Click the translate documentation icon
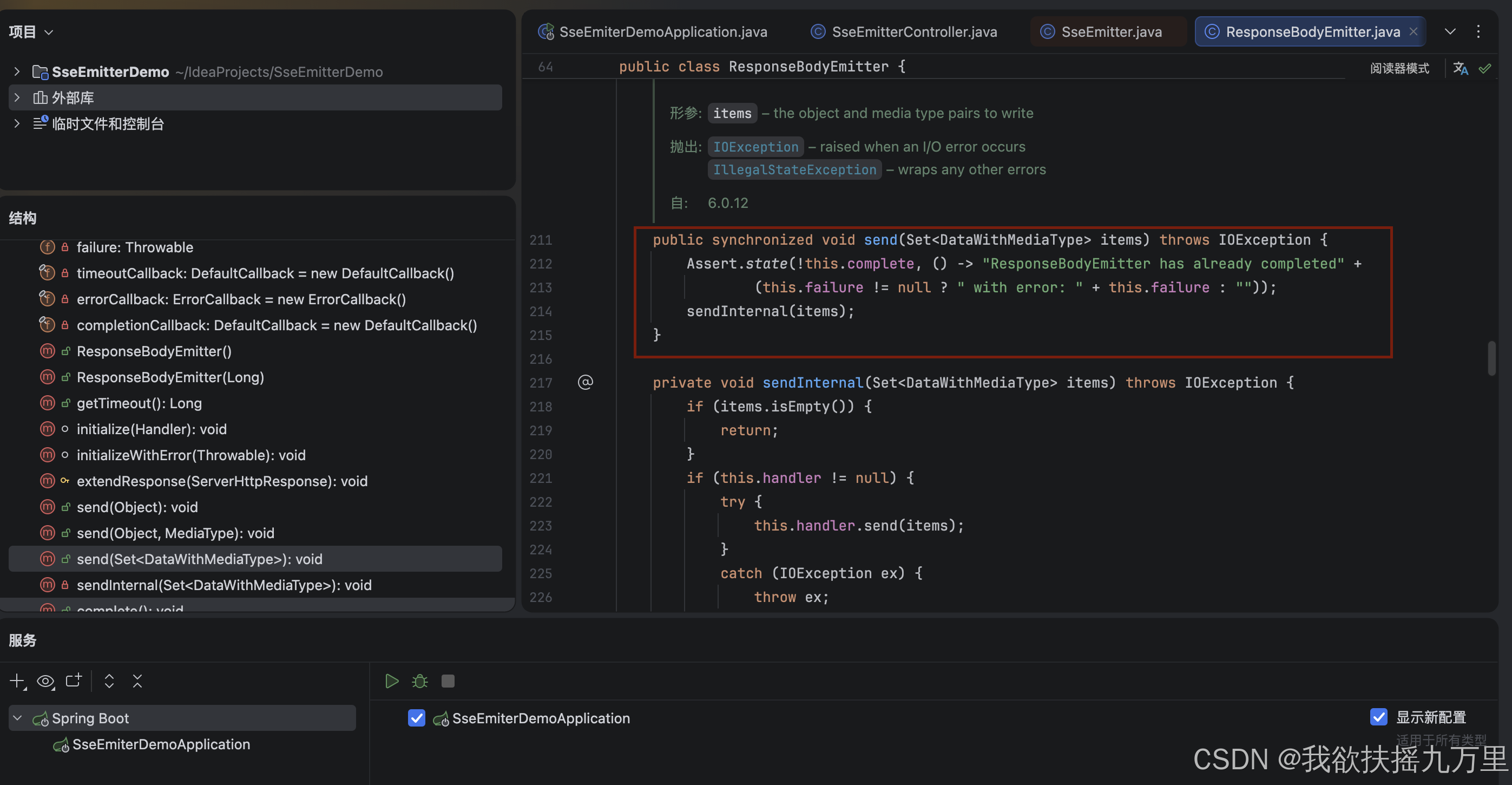The width and height of the screenshot is (1512, 785). pos(1461,68)
